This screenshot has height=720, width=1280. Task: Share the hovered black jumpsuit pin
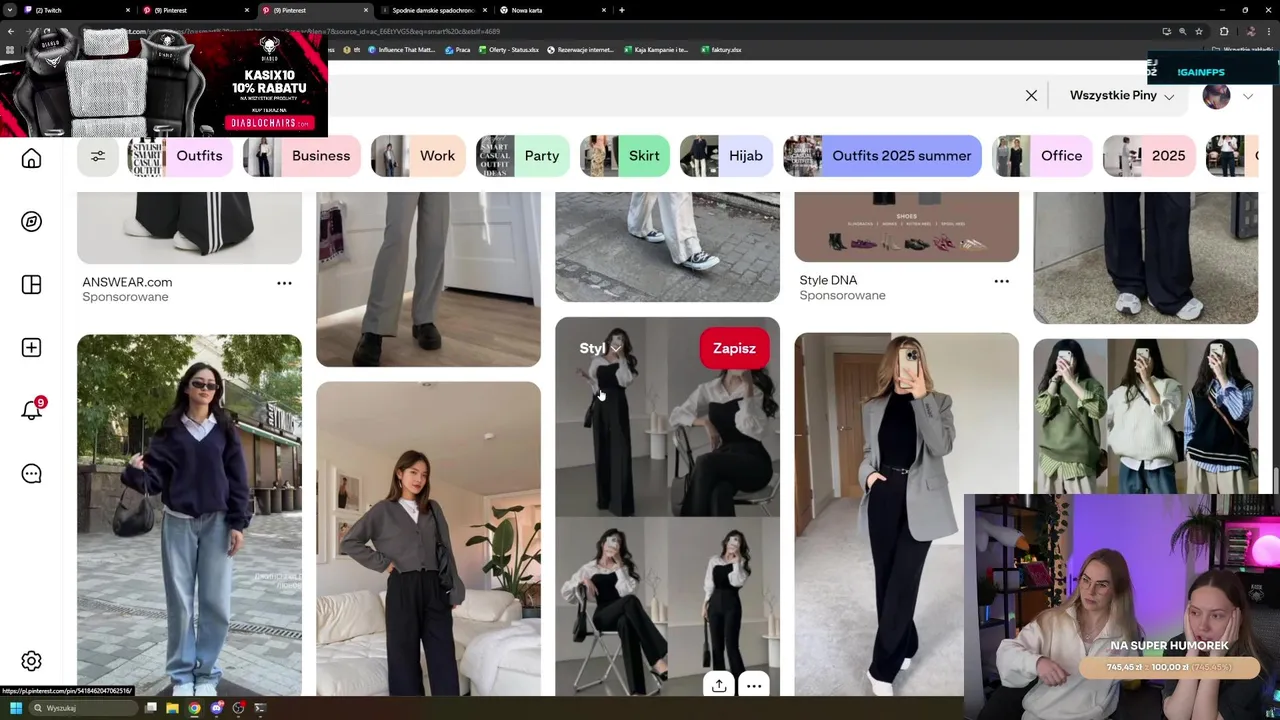pos(719,685)
